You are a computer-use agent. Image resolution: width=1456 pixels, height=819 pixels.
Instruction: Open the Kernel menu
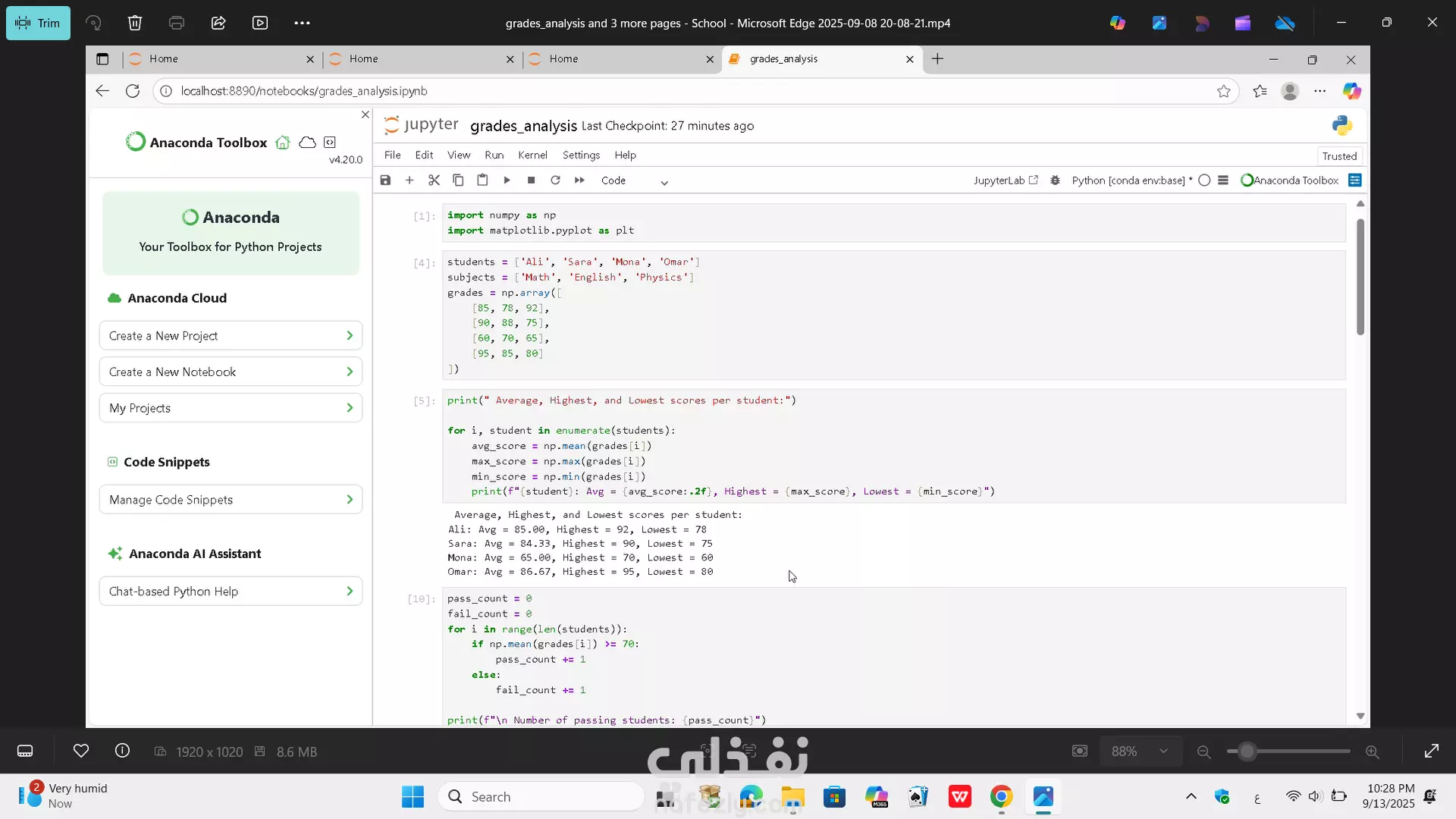click(532, 155)
